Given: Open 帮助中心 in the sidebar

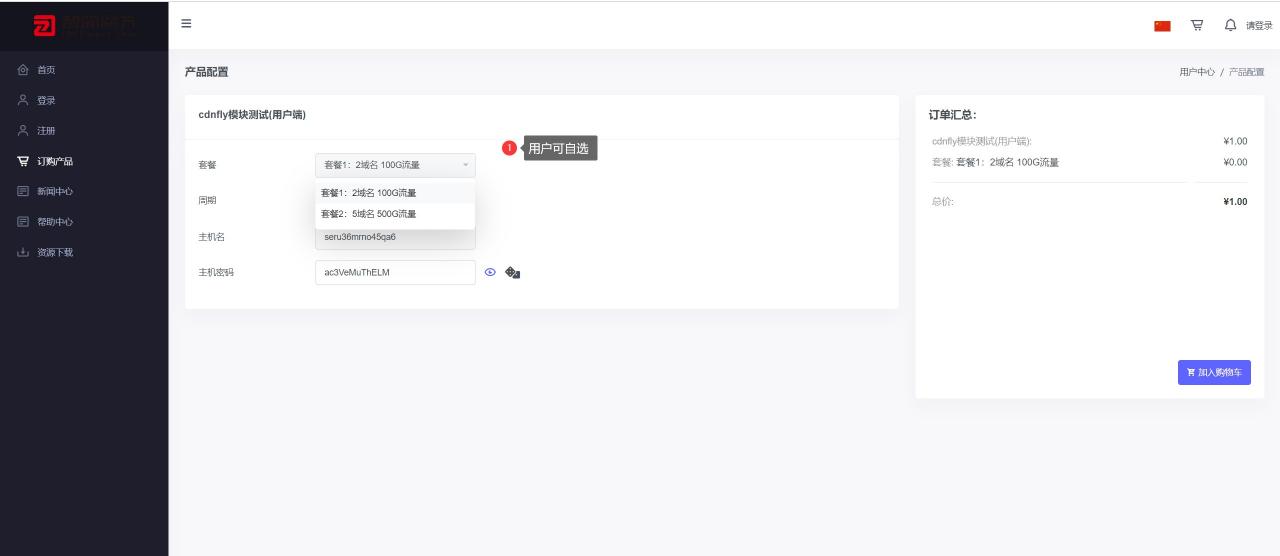Looking at the screenshot, I should click(x=54, y=222).
